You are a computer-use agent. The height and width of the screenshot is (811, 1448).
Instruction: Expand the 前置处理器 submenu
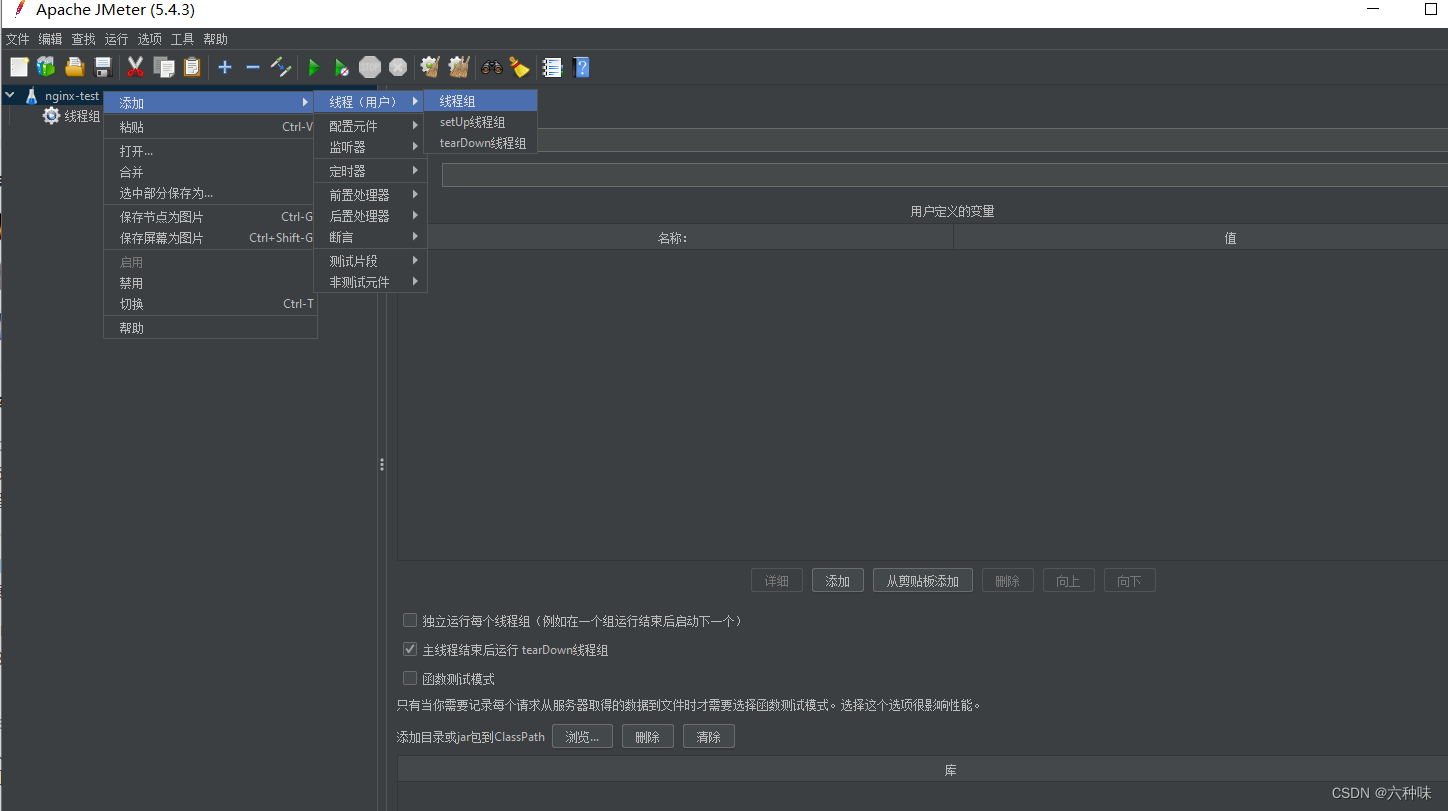371,195
